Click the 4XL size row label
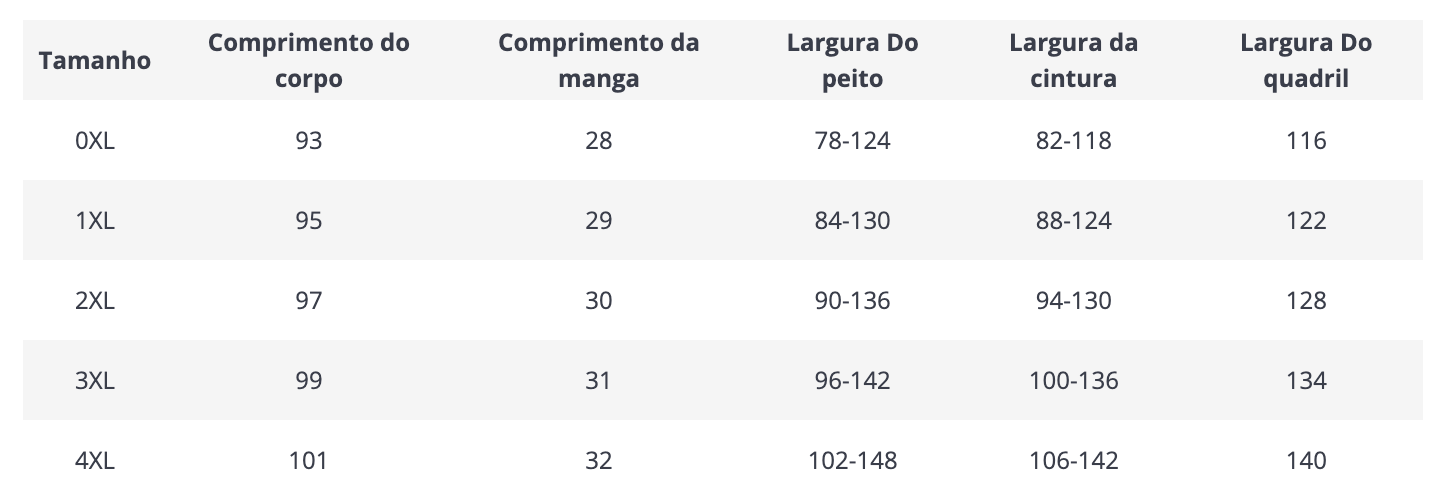The height and width of the screenshot is (504, 1450). pyautogui.click(x=95, y=461)
